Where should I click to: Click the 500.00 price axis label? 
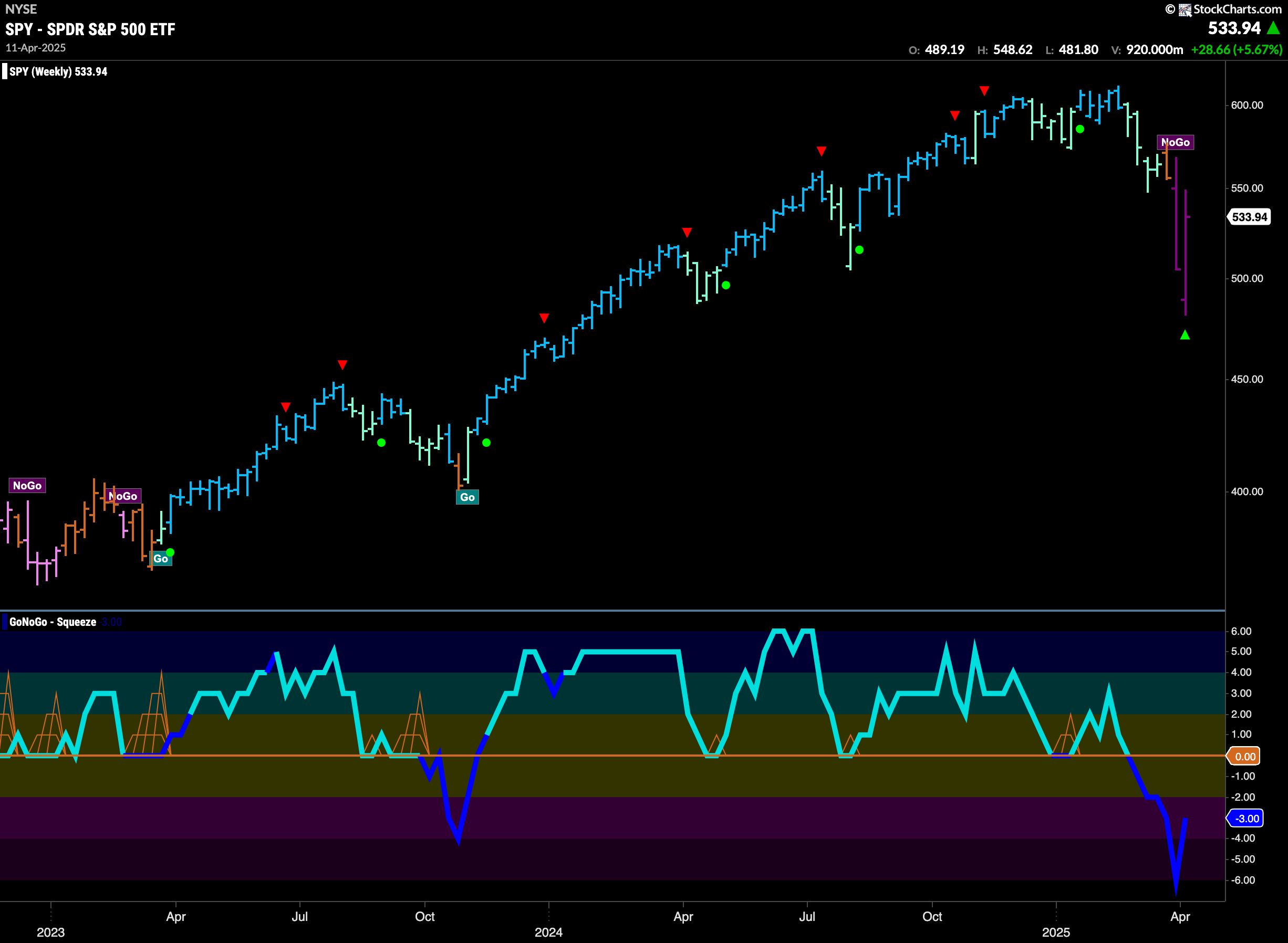pos(1247,279)
